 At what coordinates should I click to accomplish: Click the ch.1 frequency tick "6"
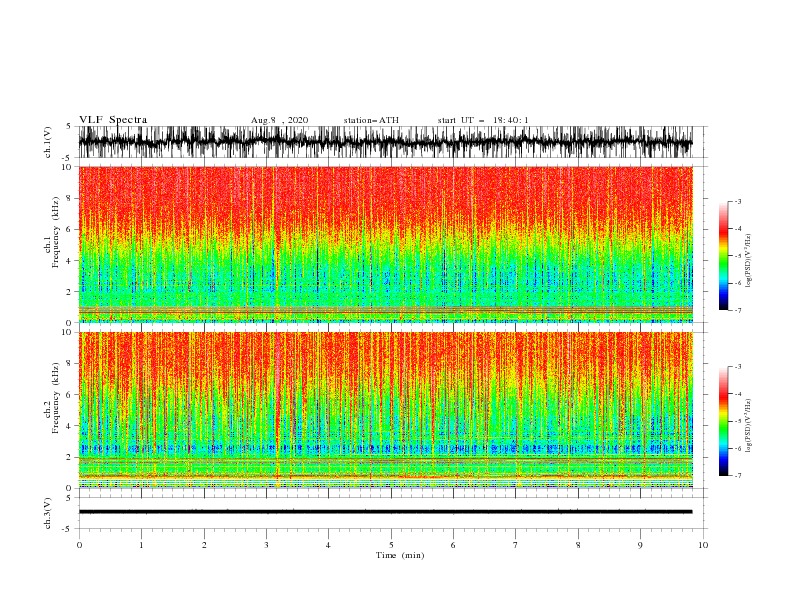(70, 230)
